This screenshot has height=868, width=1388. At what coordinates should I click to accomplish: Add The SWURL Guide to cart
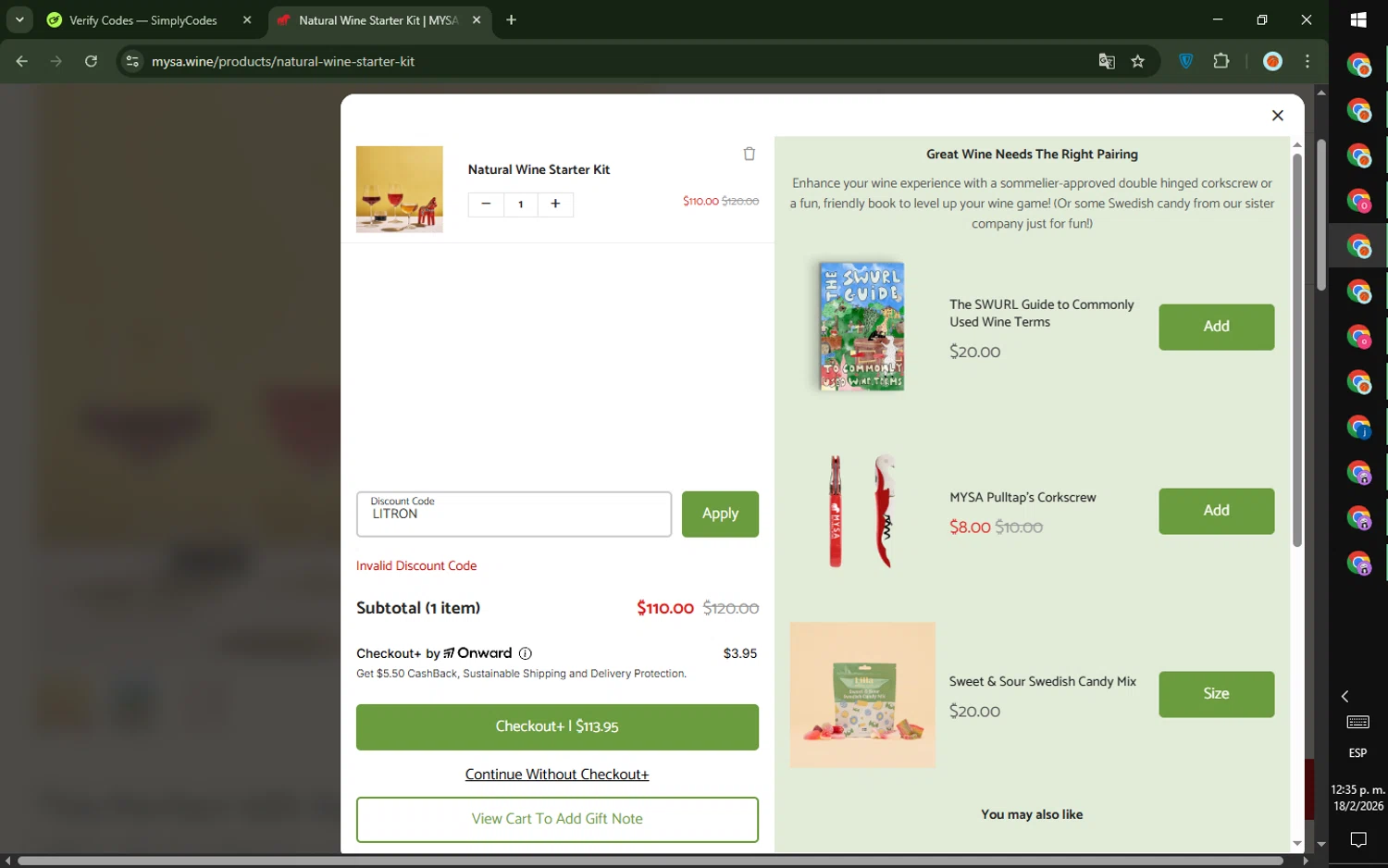[1216, 327]
